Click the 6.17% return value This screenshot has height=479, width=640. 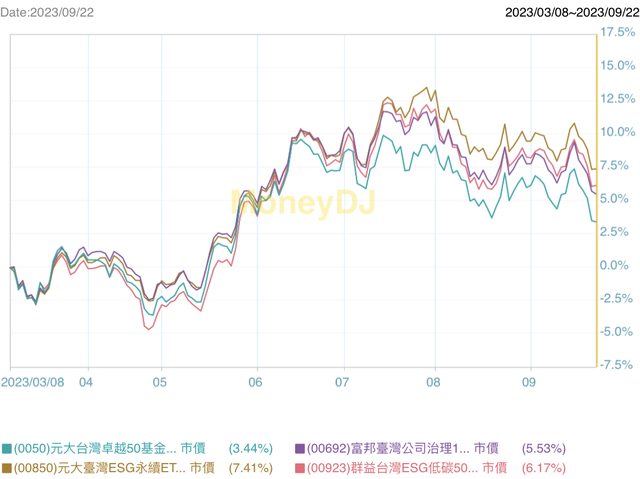coord(544,467)
